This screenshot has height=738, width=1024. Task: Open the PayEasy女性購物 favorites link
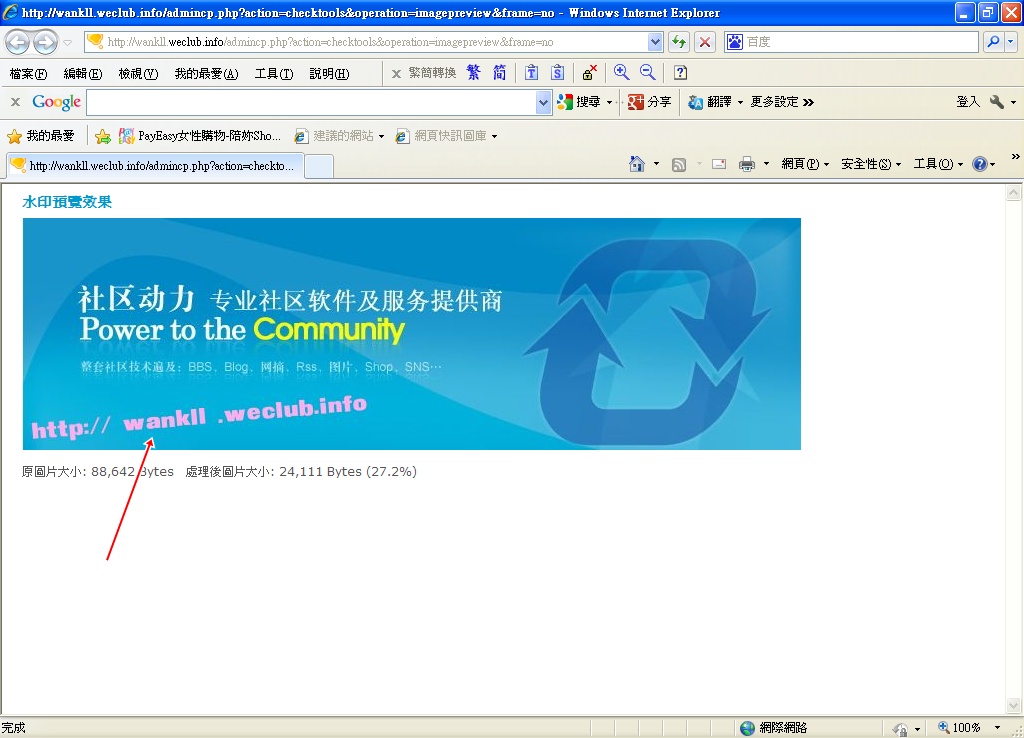click(x=200, y=136)
